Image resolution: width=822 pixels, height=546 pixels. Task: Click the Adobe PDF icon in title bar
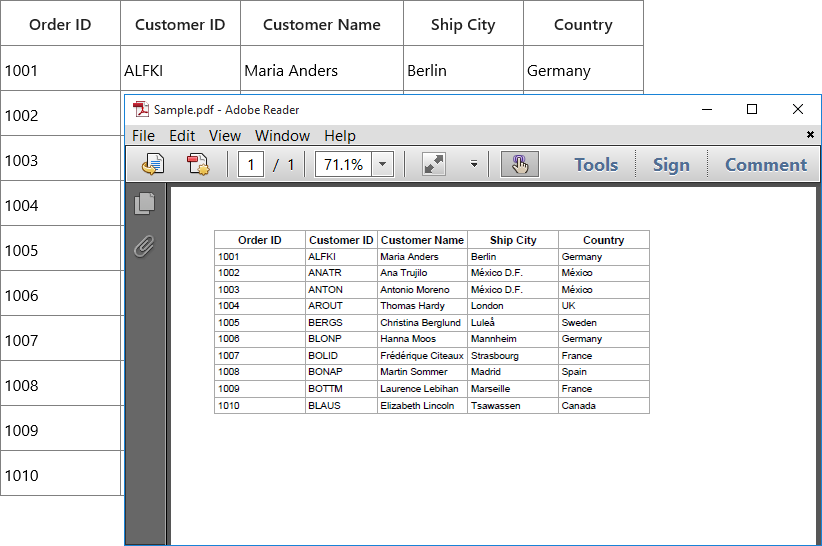click(140, 109)
